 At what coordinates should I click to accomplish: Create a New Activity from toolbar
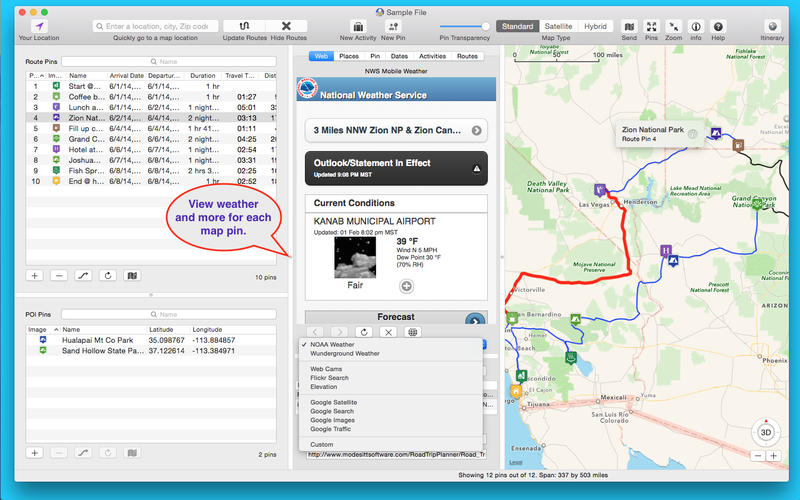tap(358, 27)
